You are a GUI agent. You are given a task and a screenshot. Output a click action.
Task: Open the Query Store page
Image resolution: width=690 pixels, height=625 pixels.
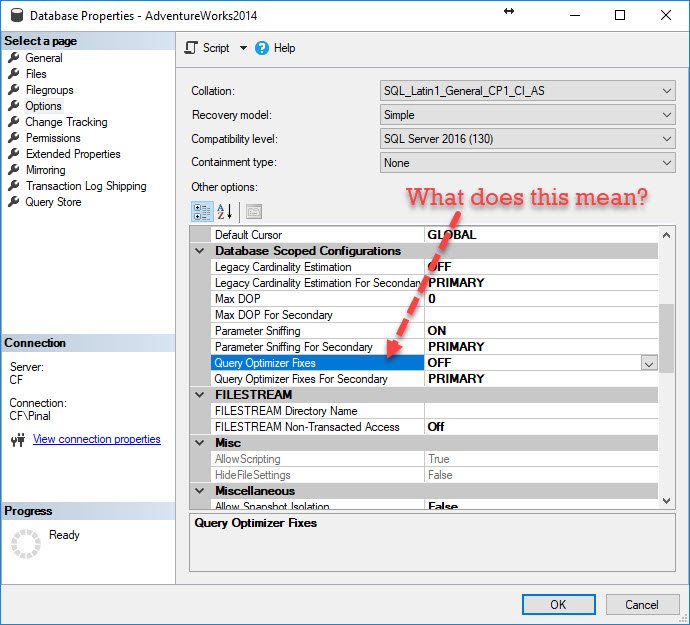coord(53,202)
